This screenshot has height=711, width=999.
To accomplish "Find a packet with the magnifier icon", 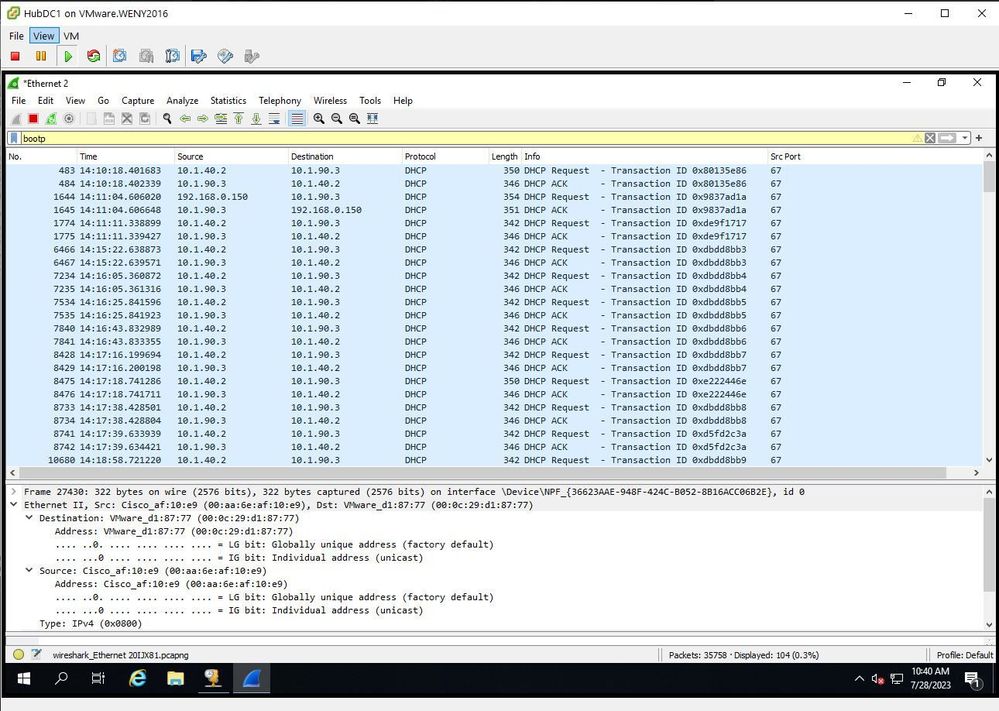I will click(x=167, y=118).
